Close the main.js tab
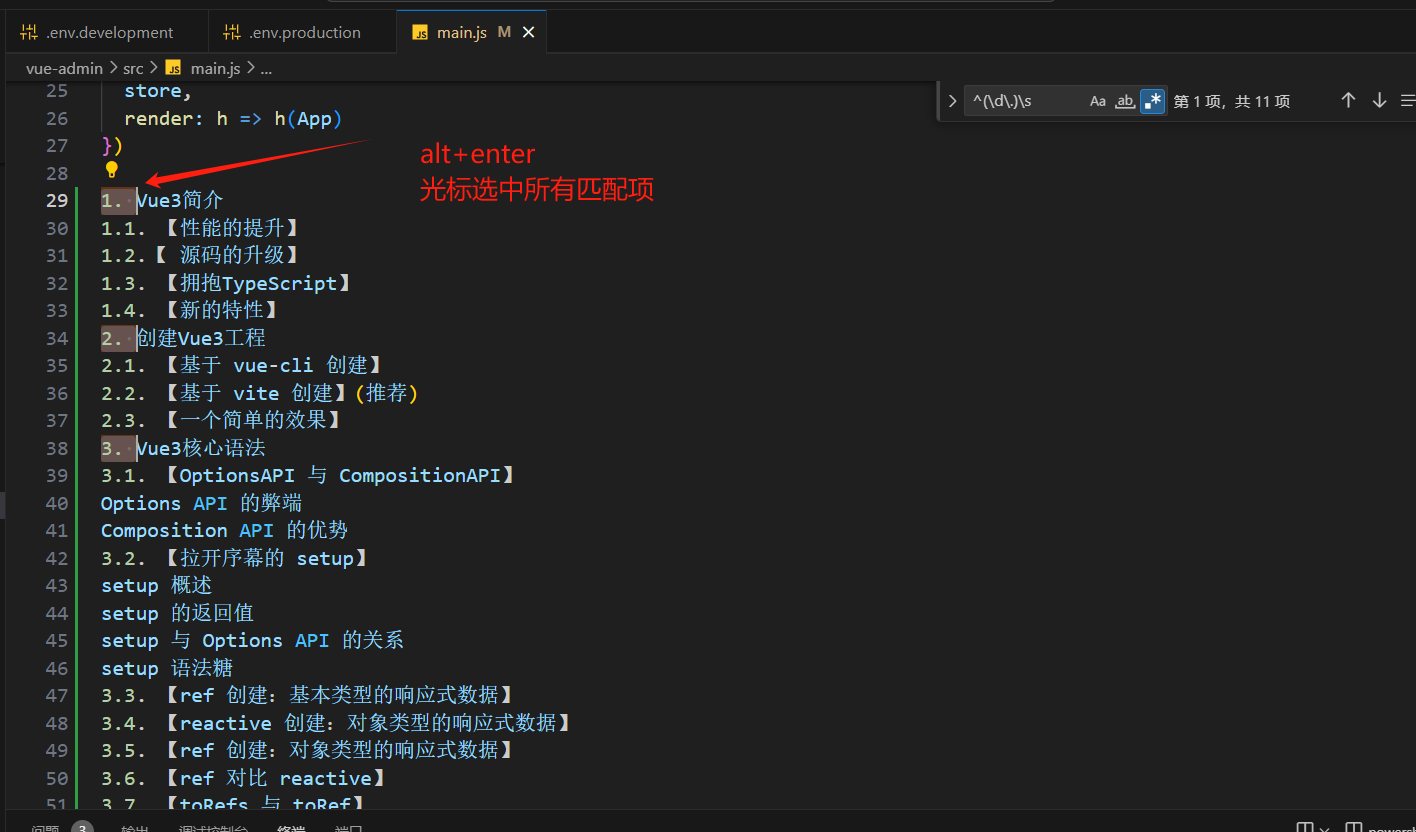The image size is (1416, 832). point(529,32)
